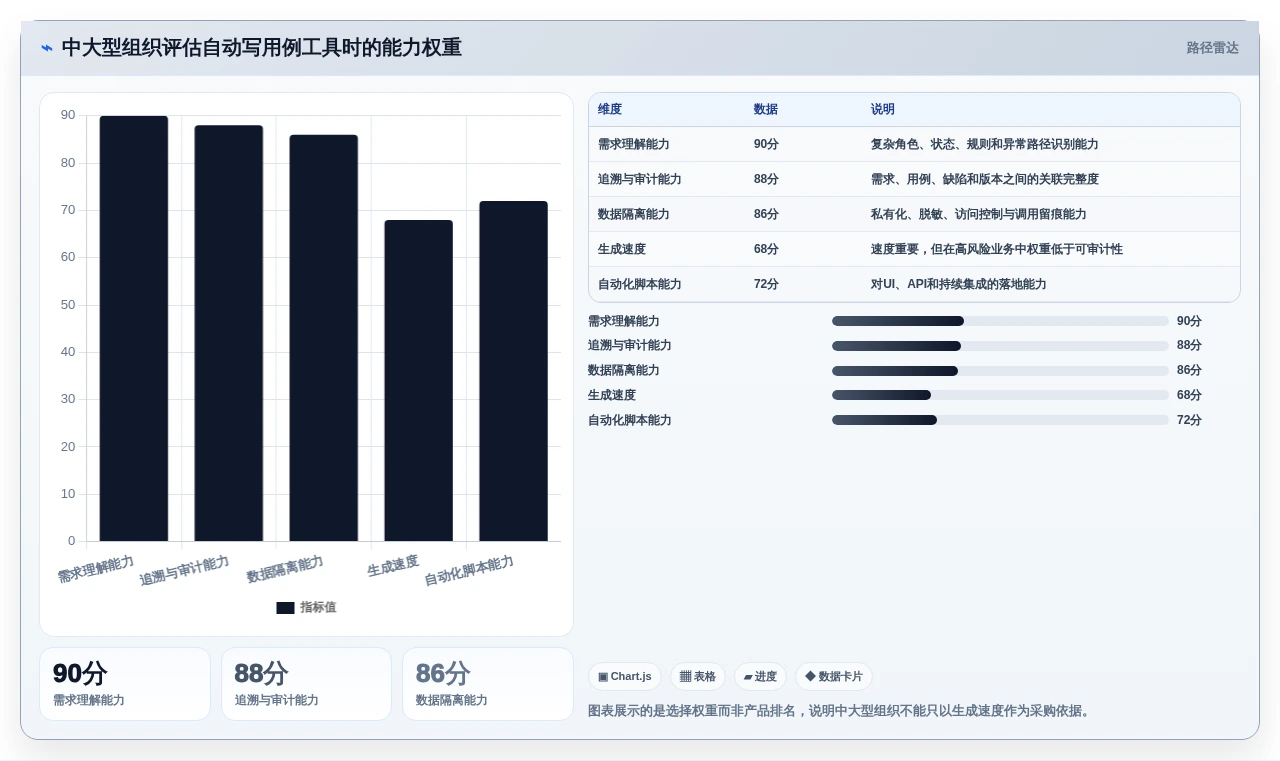Click the 数据卡片 tag chip
Viewport: 1280px width, 761px height.
(x=834, y=676)
